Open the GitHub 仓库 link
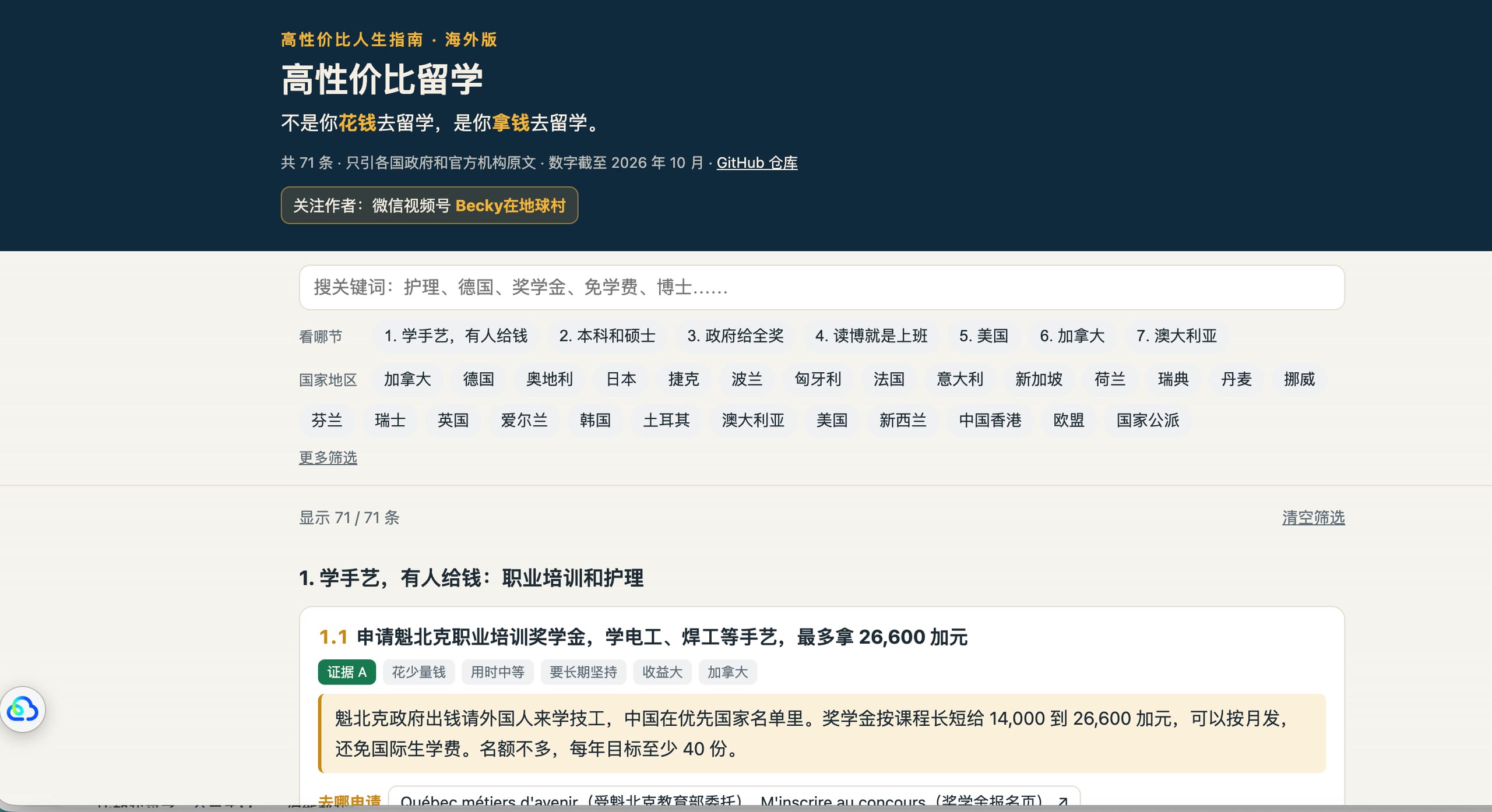Image resolution: width=1492 pixels, height=812 pixels. coord(757,163)
